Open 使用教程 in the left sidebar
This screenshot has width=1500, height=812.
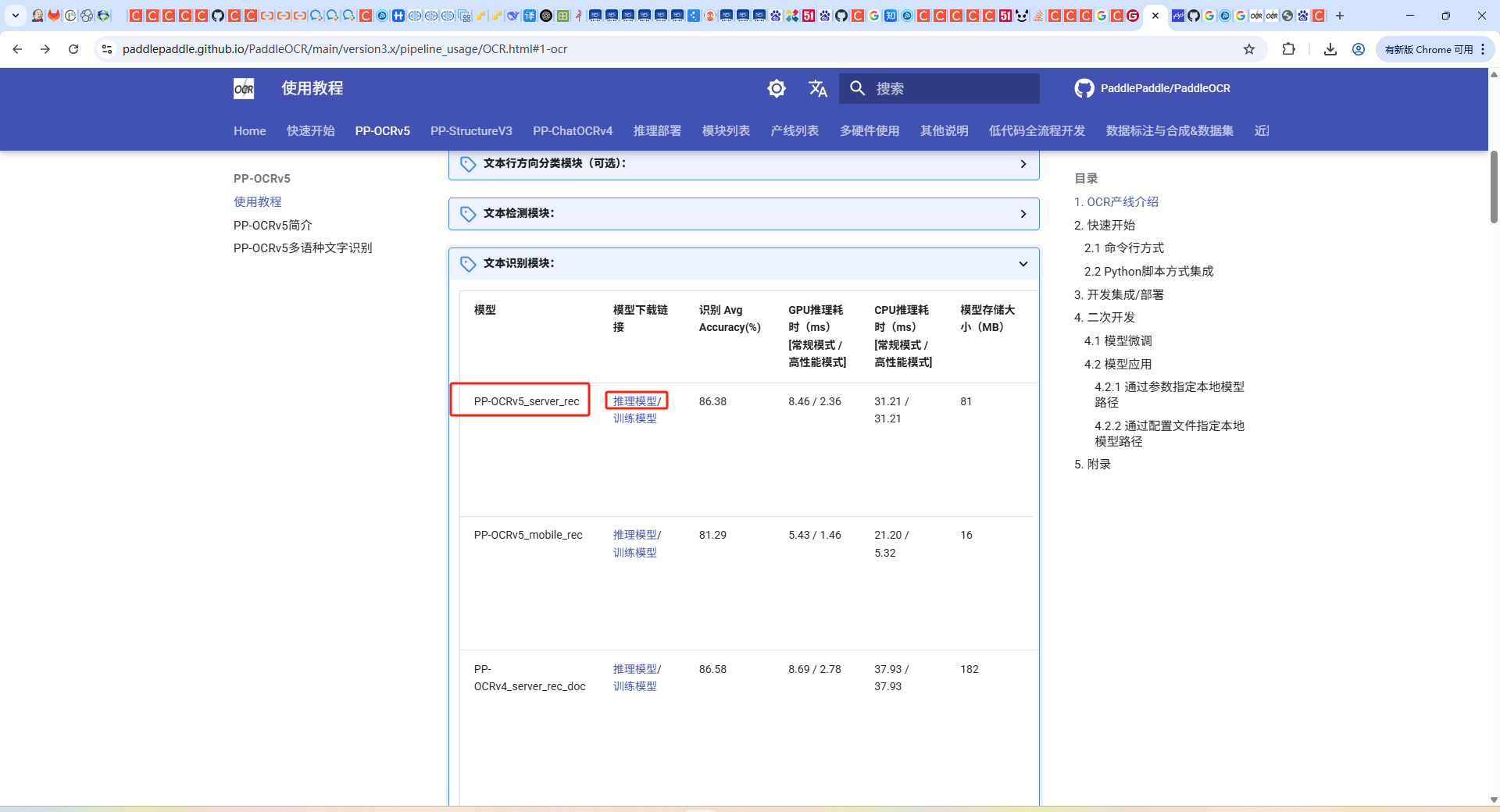pyautogui.click(x=258, y=201)
